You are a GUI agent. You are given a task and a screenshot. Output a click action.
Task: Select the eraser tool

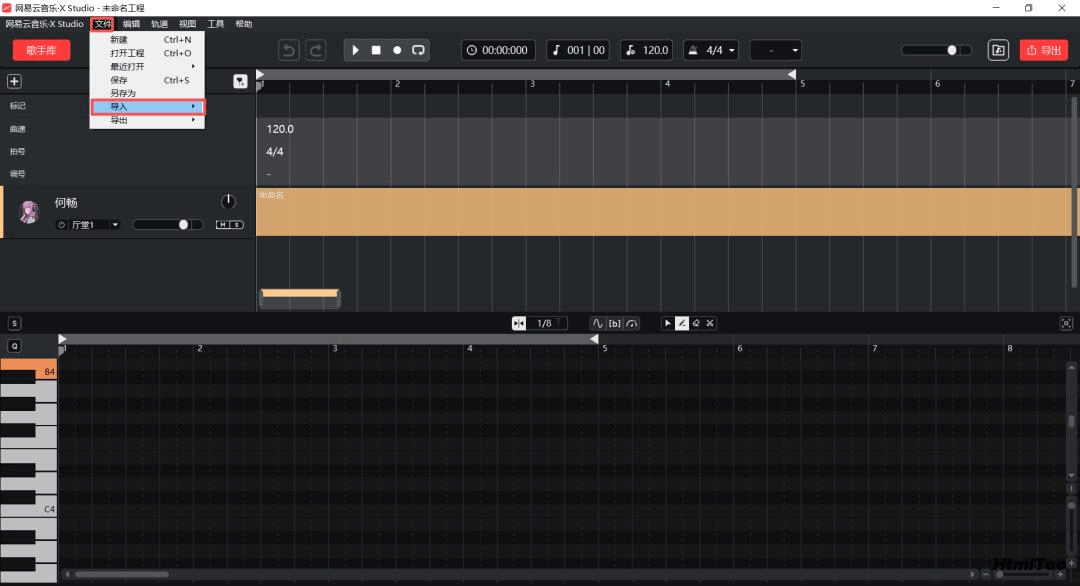[x=696, y=323]
